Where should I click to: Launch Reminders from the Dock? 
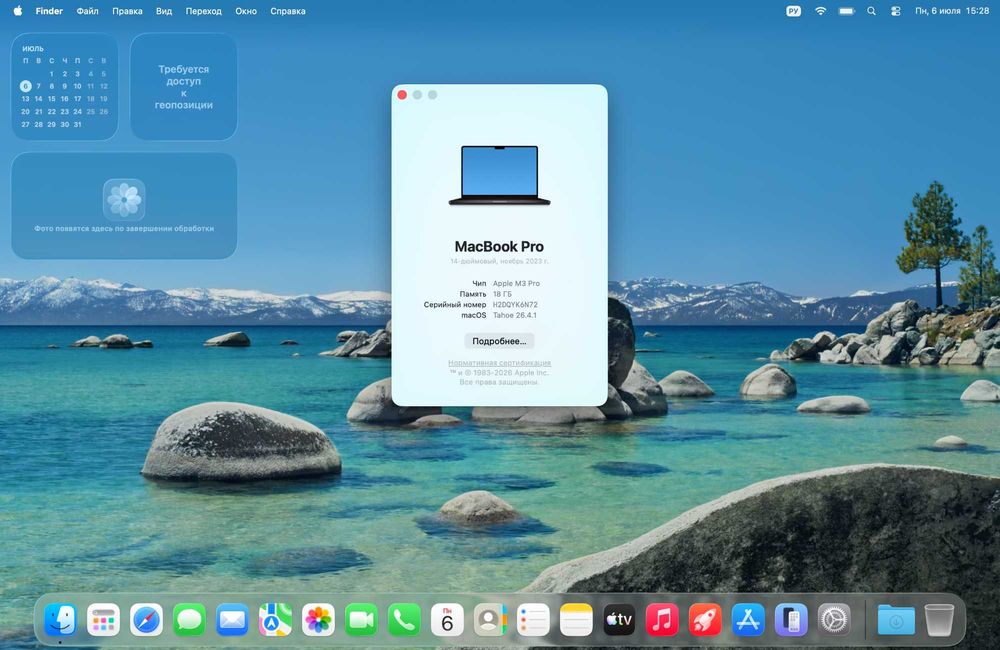[x=533, y=619]
